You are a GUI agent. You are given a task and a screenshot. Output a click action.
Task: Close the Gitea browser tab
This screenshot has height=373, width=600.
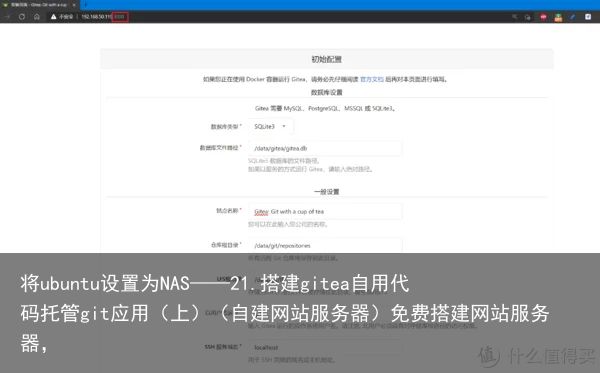pyautogui.click(x=74, y=5)
